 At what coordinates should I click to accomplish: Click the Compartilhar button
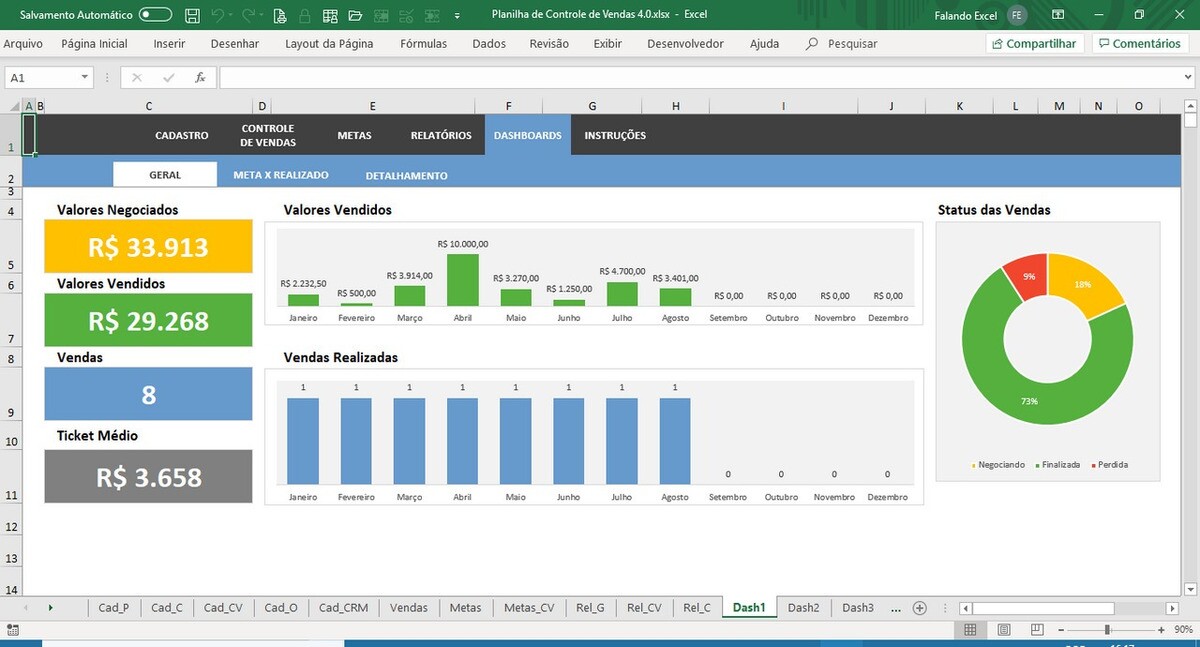1034,44
